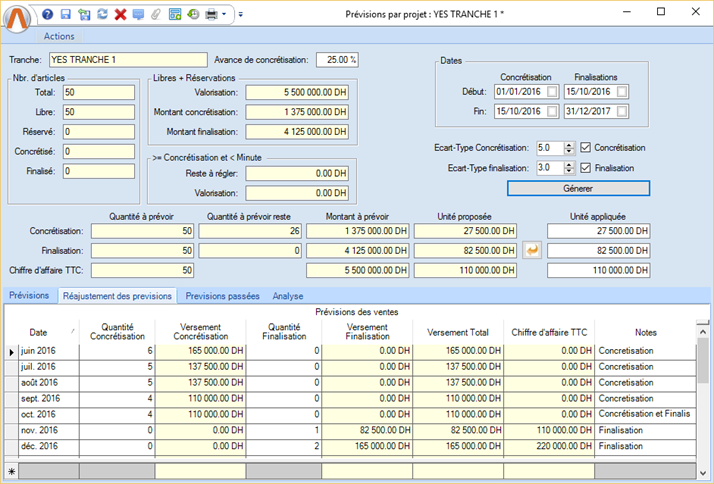The width and height of the screenshot is (714, 484).
Task: Click the blue Help question mark icon
Action: (48, 14)
